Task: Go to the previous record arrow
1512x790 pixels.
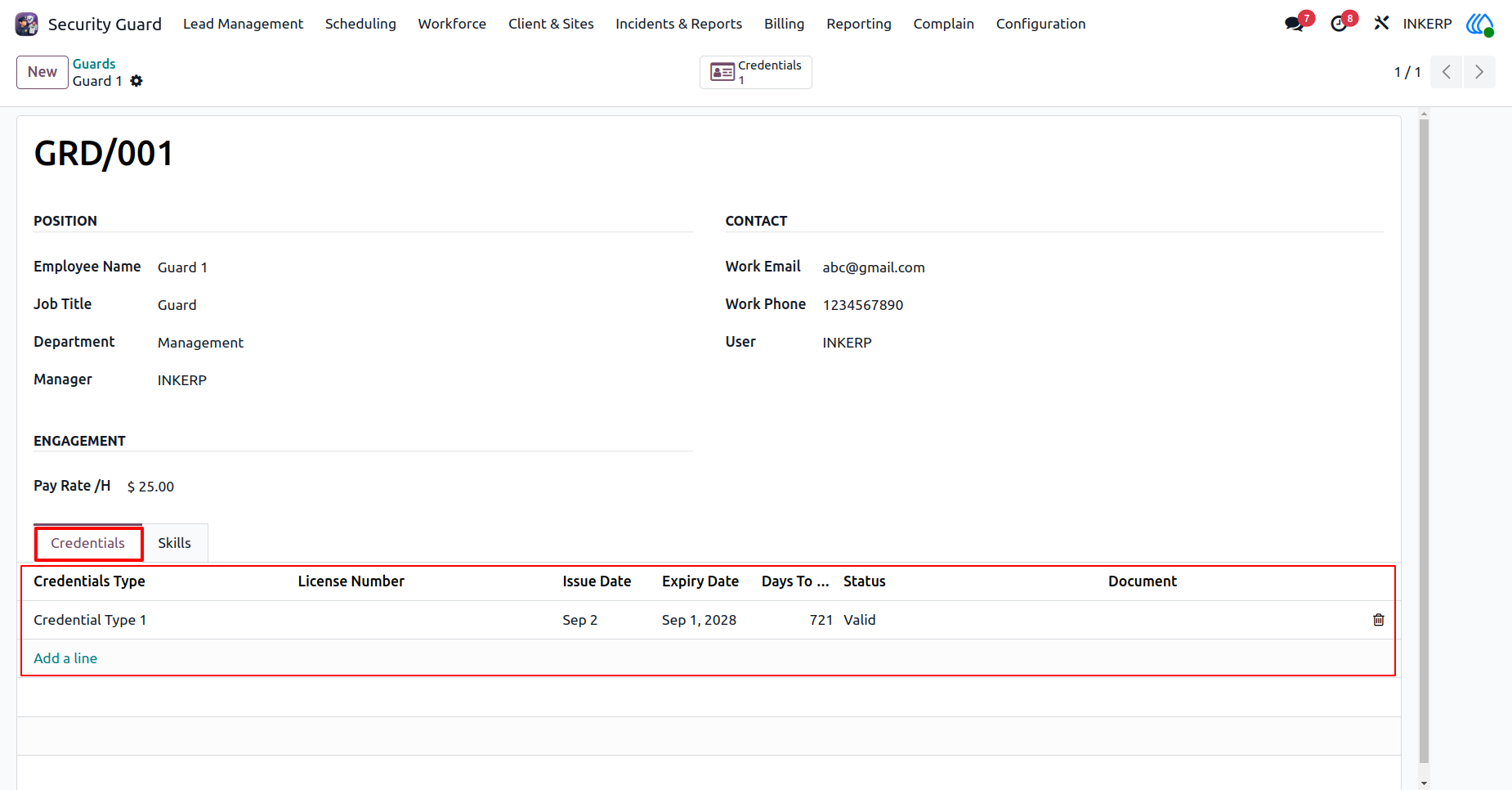Action: 1447,72
